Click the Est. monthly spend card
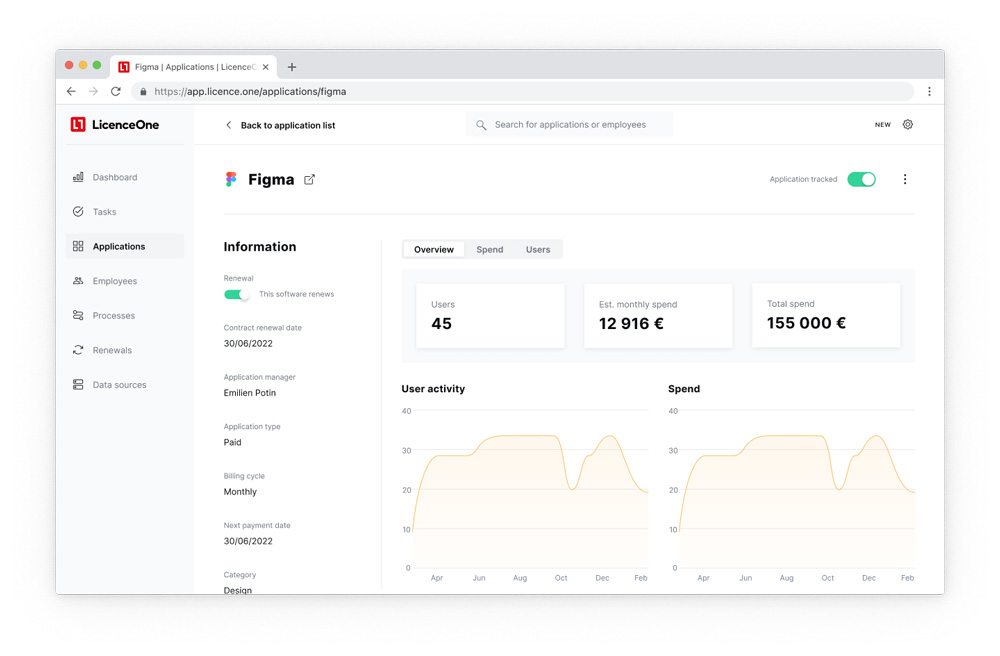 658,316
